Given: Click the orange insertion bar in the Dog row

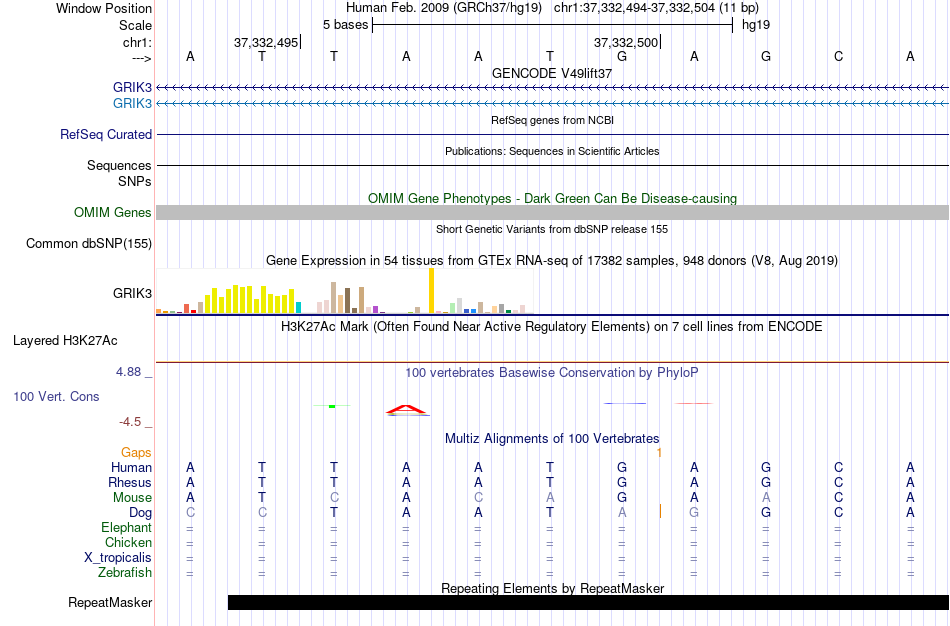Looking at the screenshot, I should pyautogui.click(x=660, y=511).
